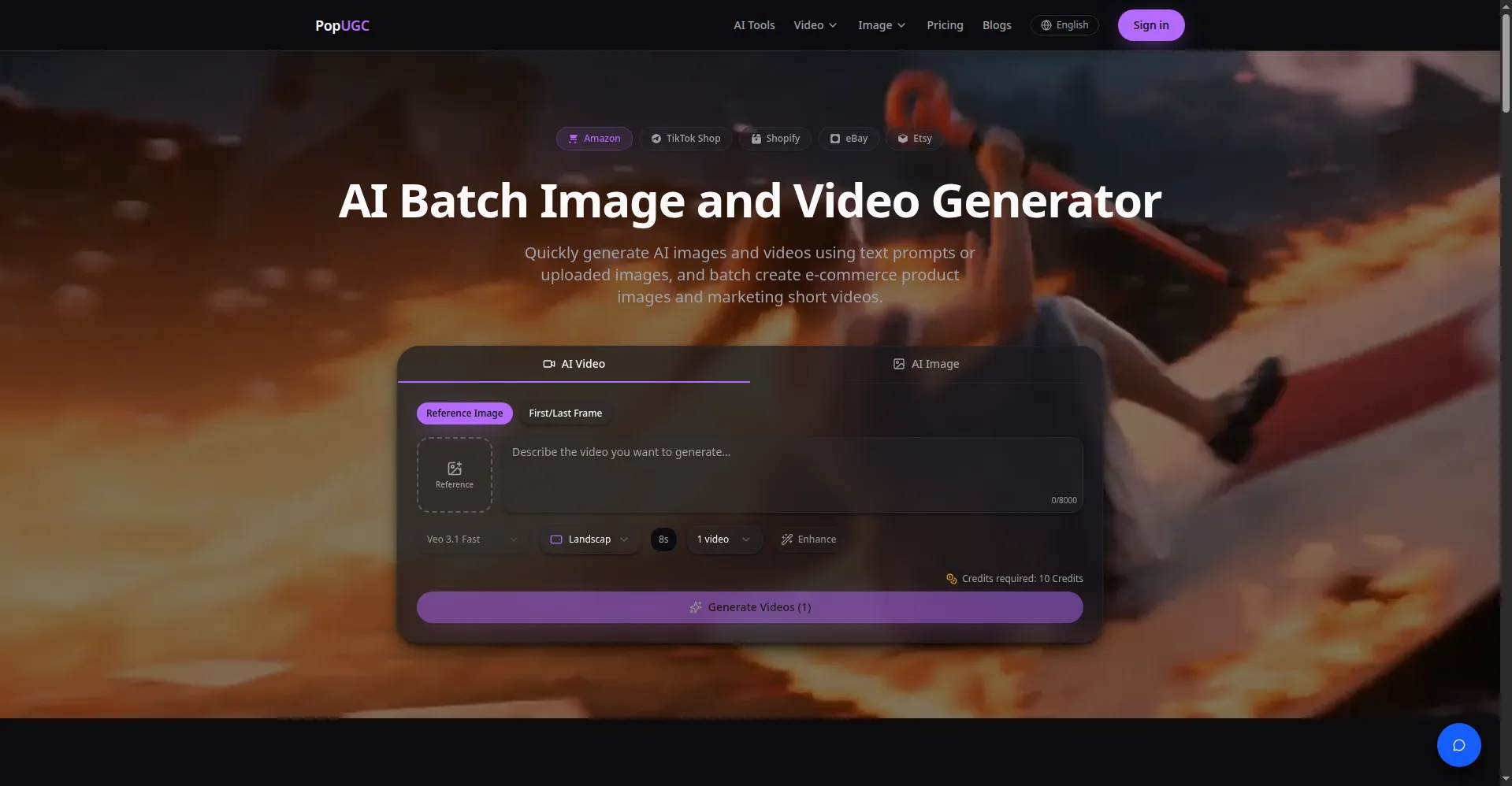Screen dimensions: 1512x786
Task: Open the AI Tools menu item
Action: tap(754, 25)
